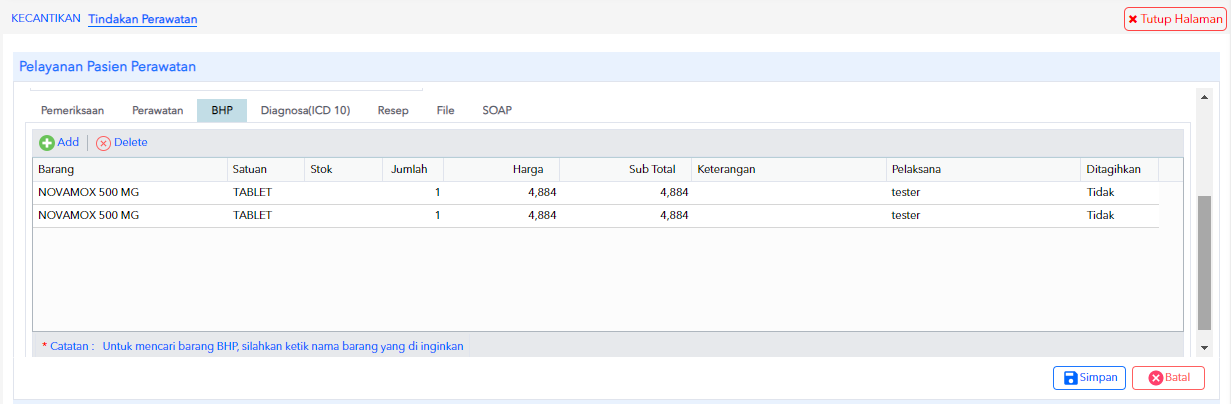Viewport: 1231px width, 404px height.
Task: Click the Simpan floppy disk icon
Action: (x=1070, y=378)
